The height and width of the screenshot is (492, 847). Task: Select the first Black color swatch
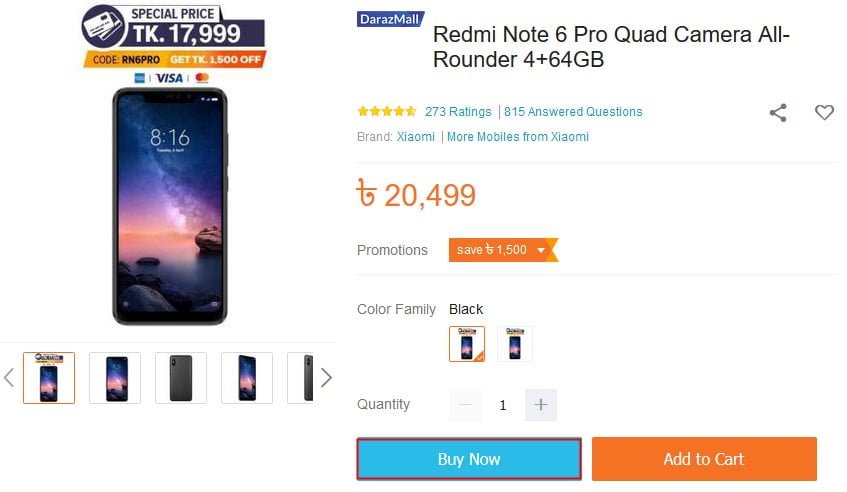point(467,344)
